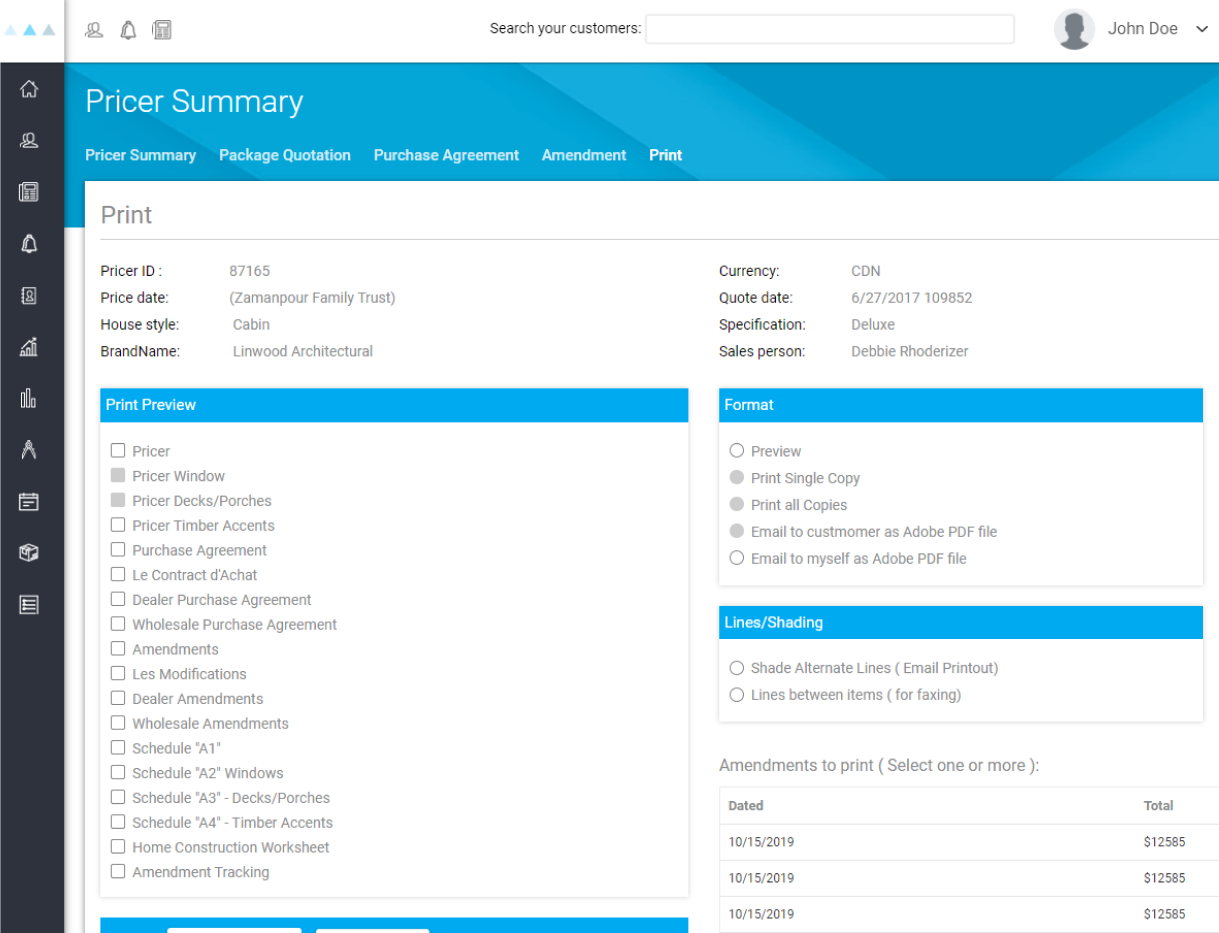Viewport: 1219px width, 933px height.
Task: Check the Purchase Agreement checkbox
Action: point(118,550)
